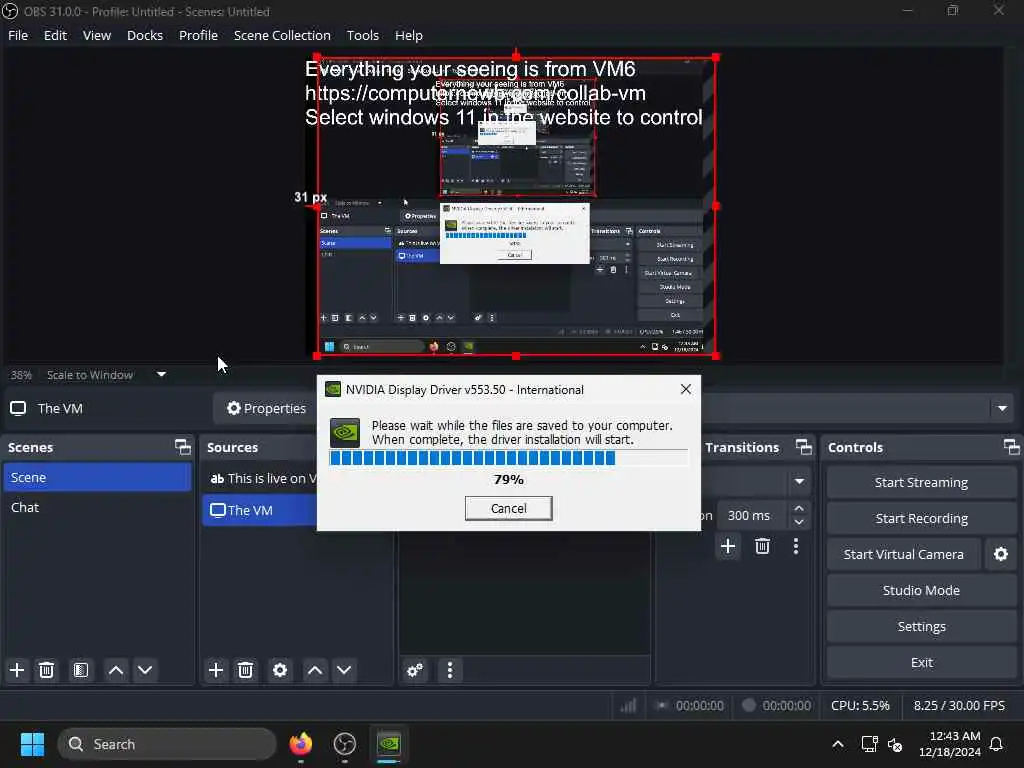The image size is (1024, 768).
Task: Open the Profile menu
Action: coord(199,35)
